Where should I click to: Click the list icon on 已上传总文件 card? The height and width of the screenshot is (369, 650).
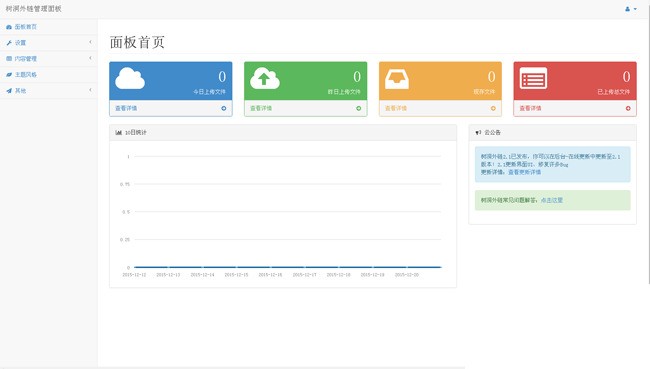pyautogui.click(x=533, y=78)
